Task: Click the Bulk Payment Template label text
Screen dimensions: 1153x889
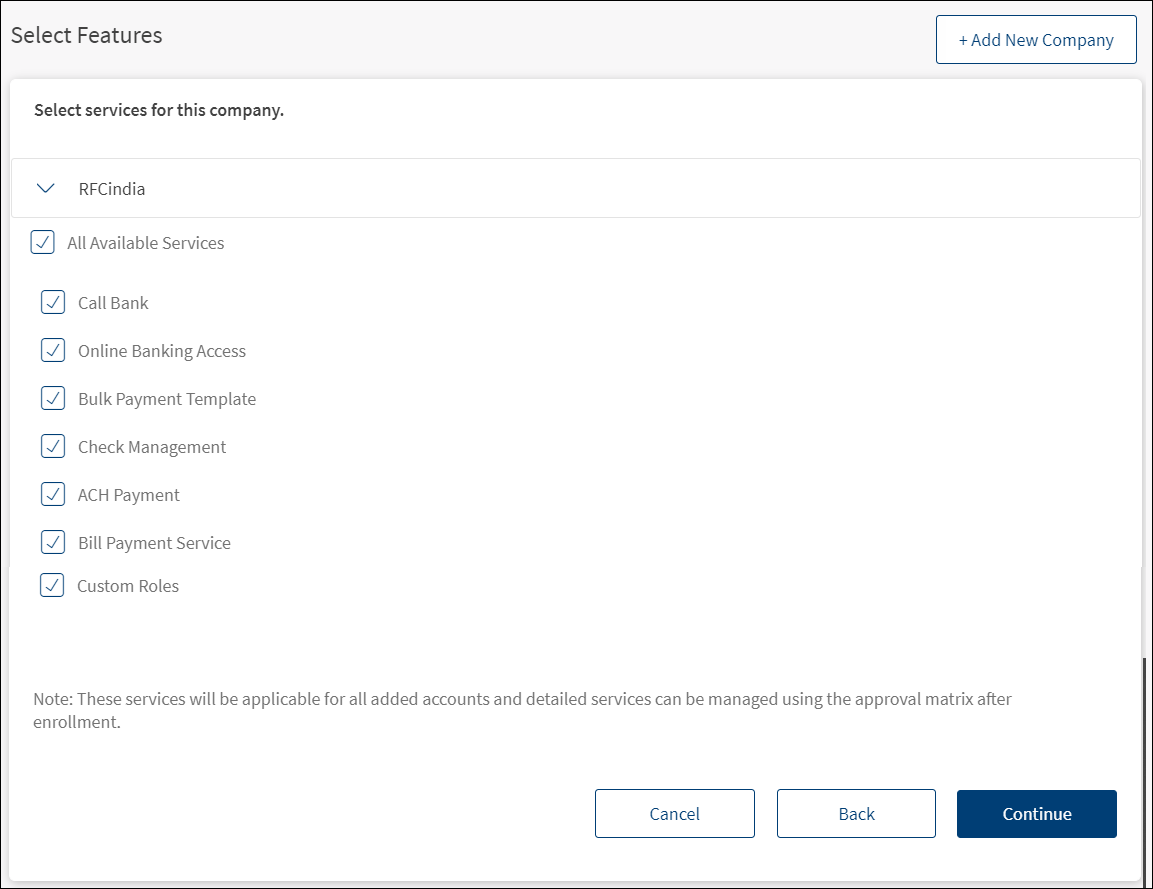Action: coord(167,399)
